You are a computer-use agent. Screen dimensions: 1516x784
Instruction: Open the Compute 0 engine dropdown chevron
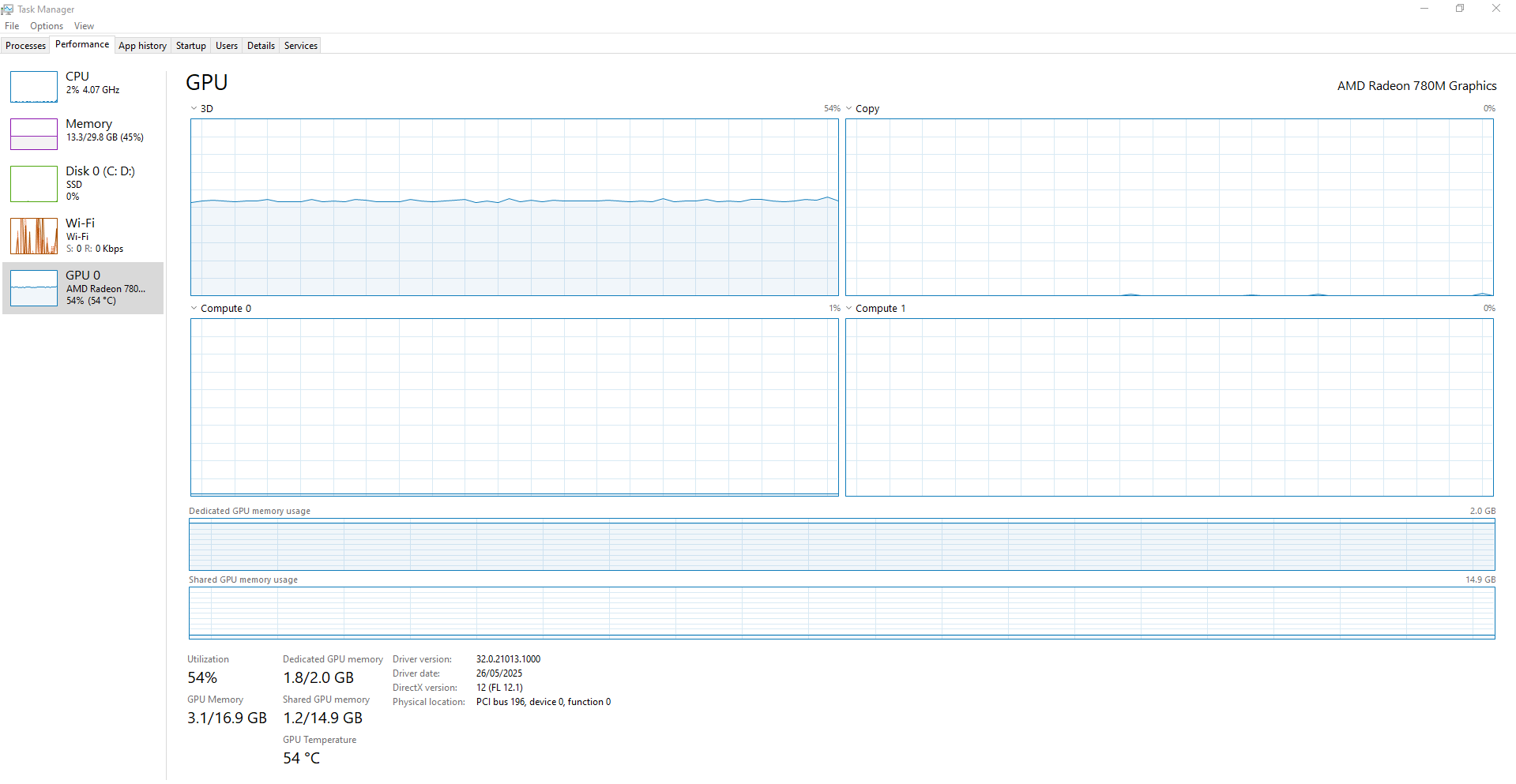[194, 309]
